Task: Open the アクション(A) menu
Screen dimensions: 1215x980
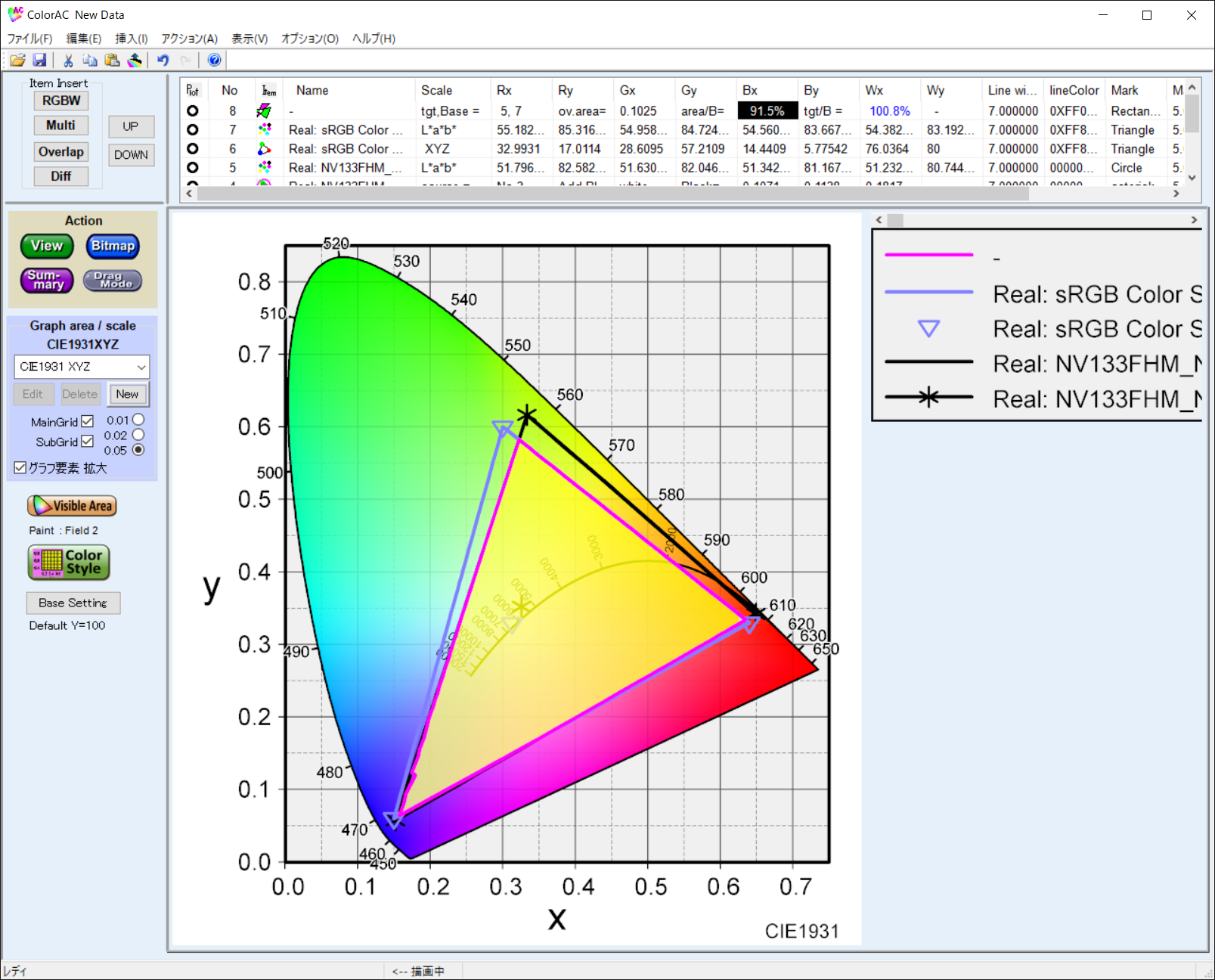Action: [x=189, y=39]
